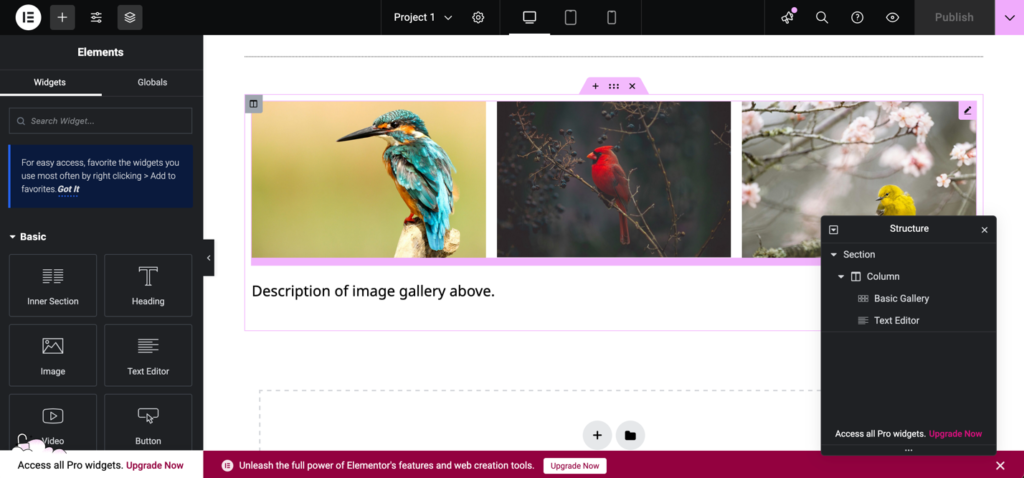Open site settings sliders icon
The image size is (1024, 478).
[96, 18]
